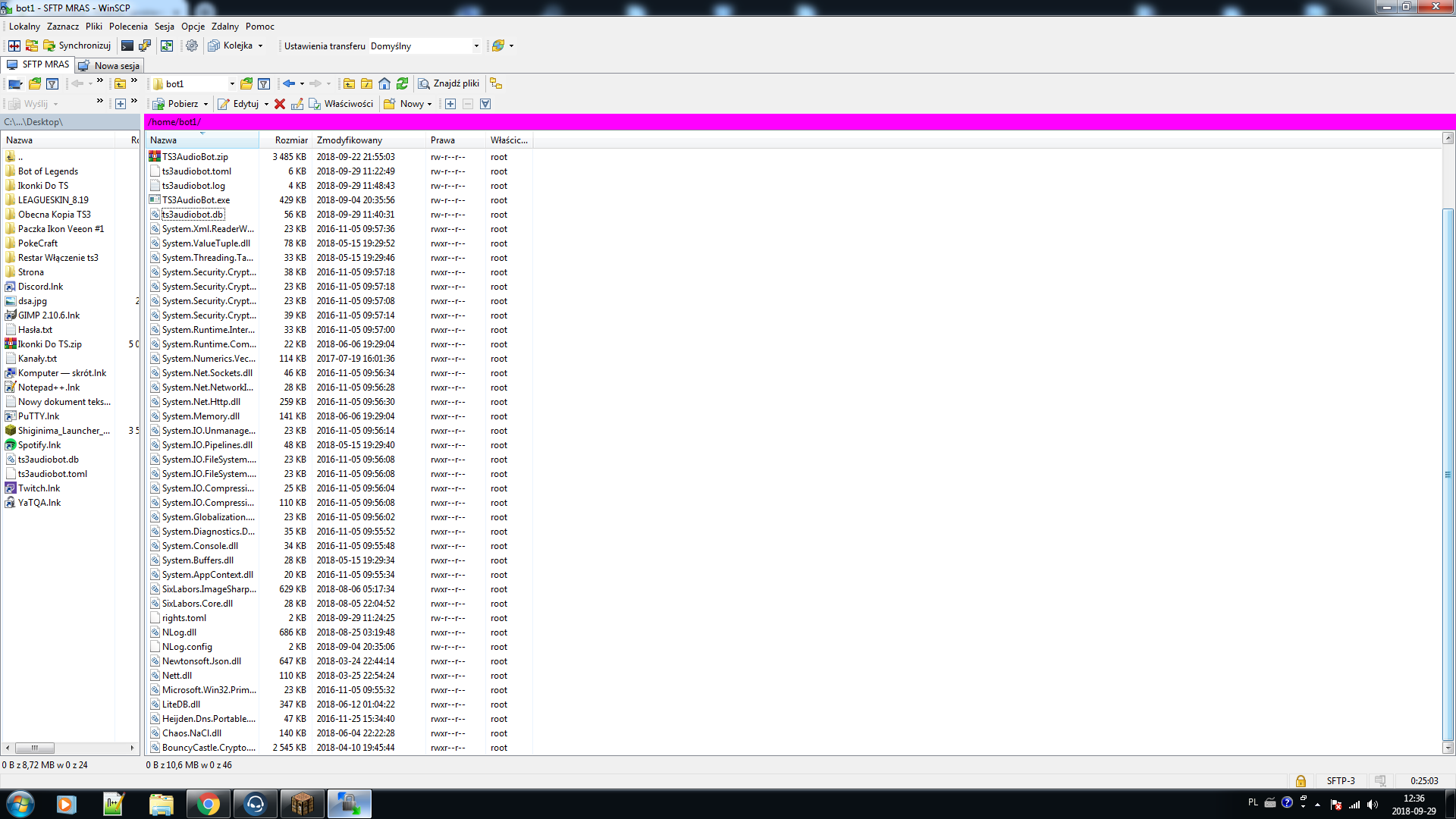Open the Polecenia menu
Screen dimensions: 1456x819
click(128, 26)
